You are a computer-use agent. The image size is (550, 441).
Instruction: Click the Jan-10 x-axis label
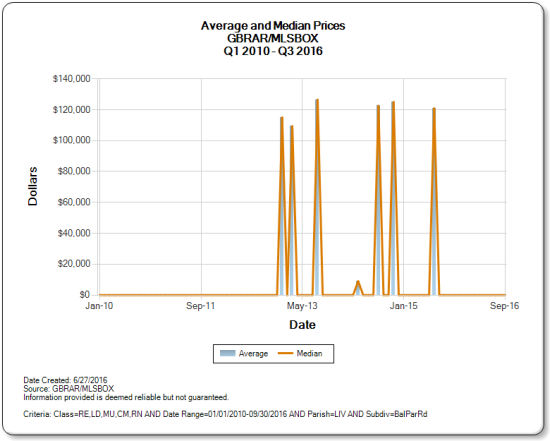pos(99,306)
